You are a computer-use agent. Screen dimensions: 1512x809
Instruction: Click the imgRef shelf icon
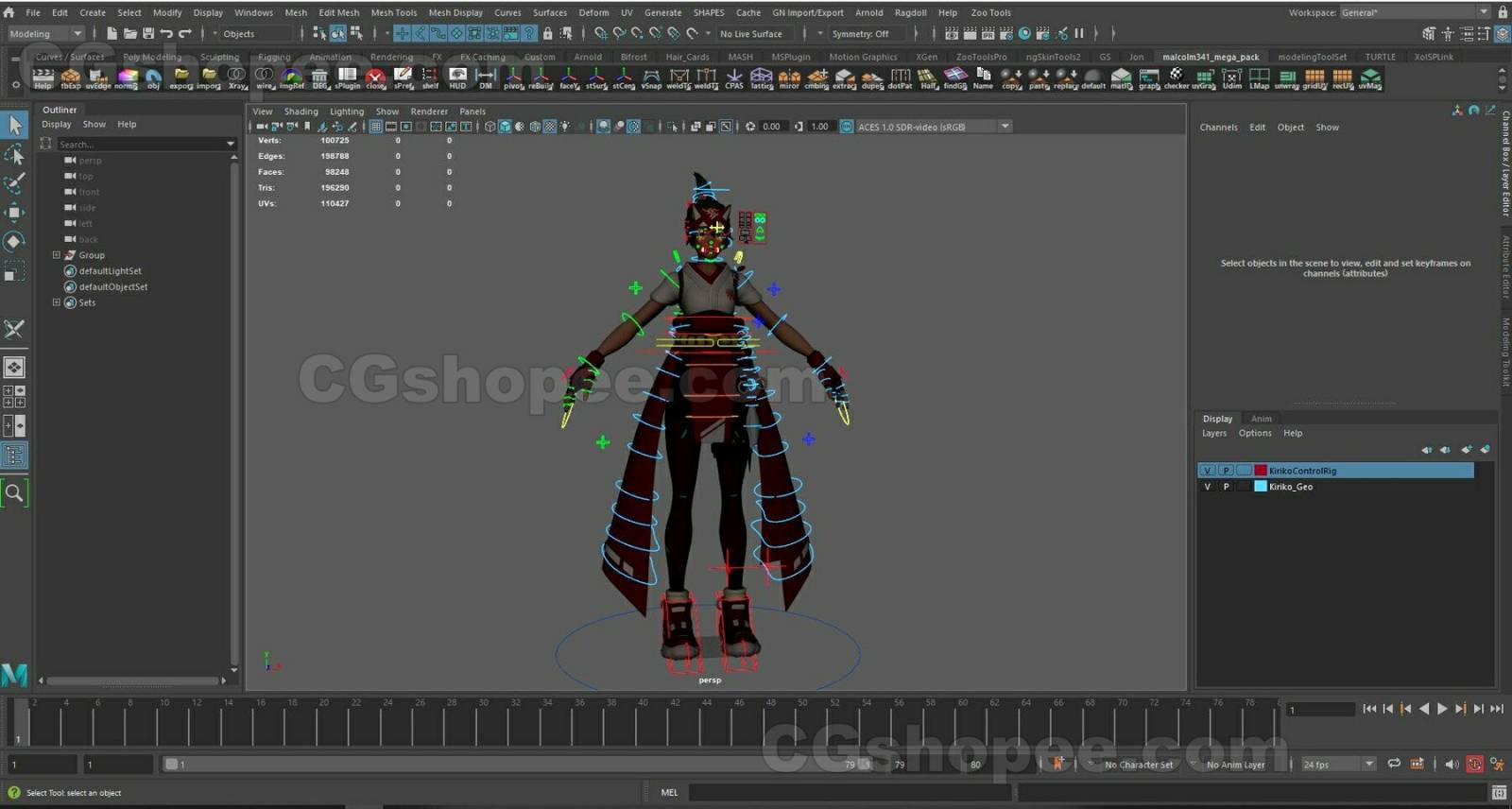[x=292, y=77]
